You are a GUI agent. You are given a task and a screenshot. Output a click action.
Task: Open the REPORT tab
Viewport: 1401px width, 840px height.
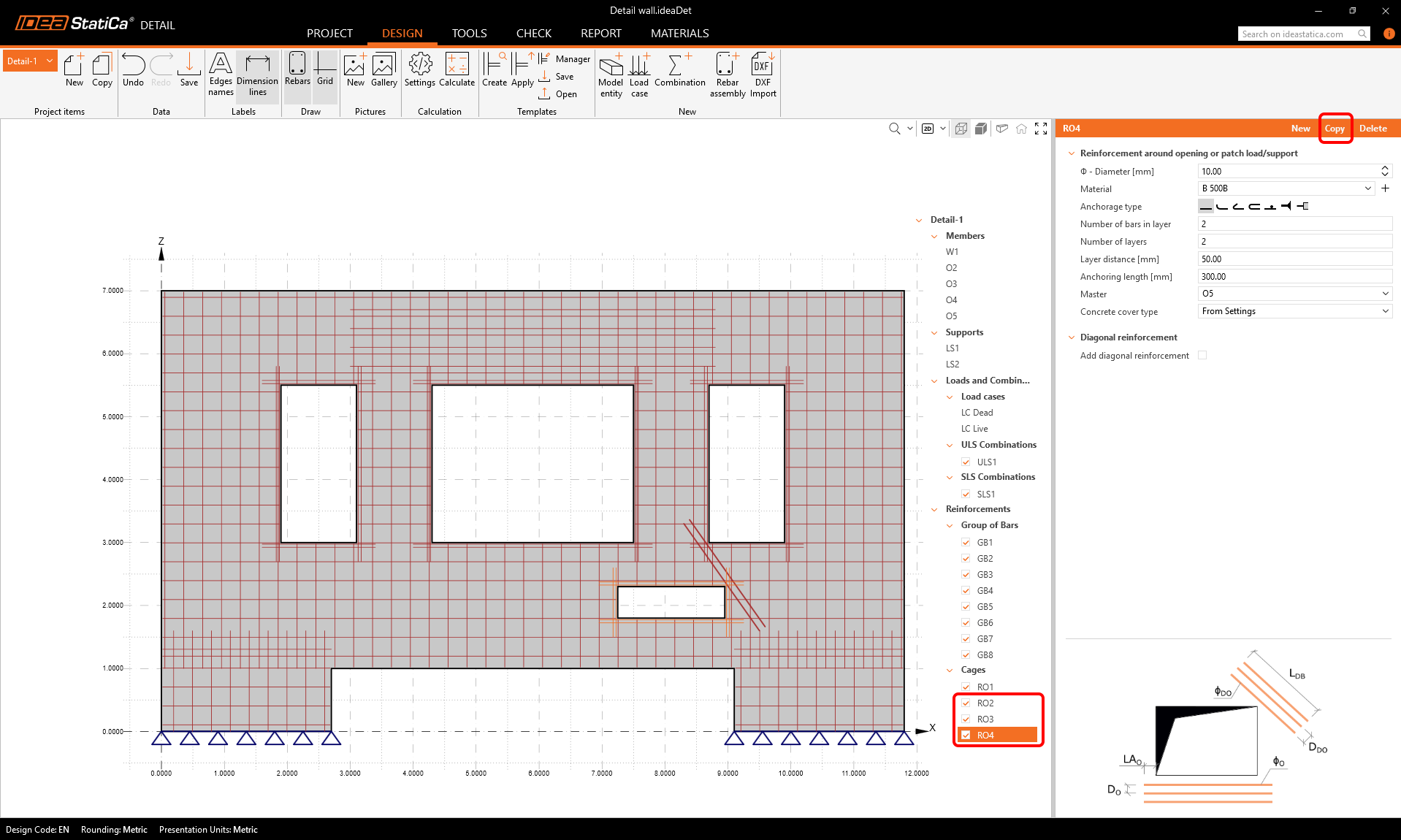click(x=600, y=34)
